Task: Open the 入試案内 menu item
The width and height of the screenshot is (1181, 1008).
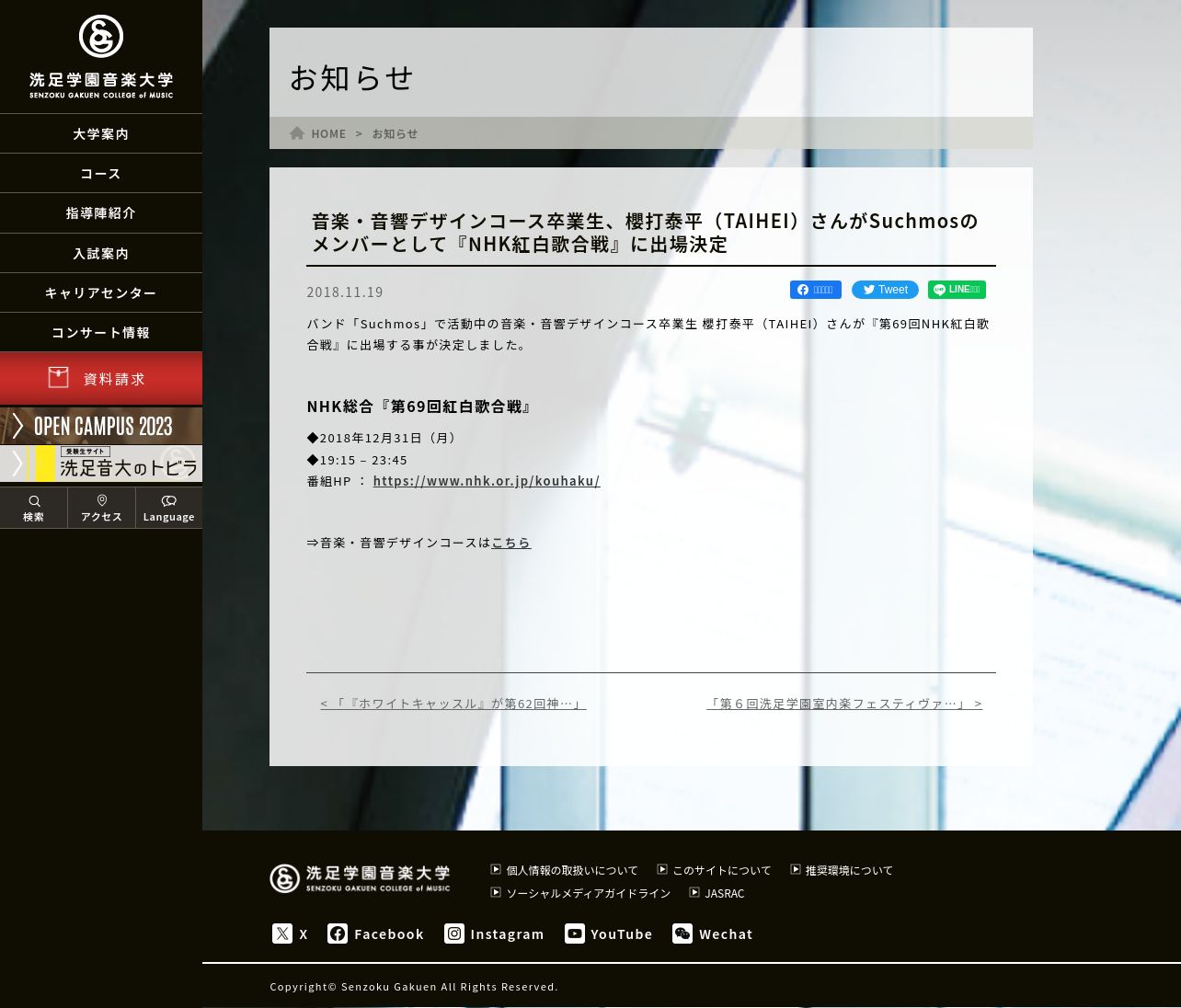Action: pos(101,254)
